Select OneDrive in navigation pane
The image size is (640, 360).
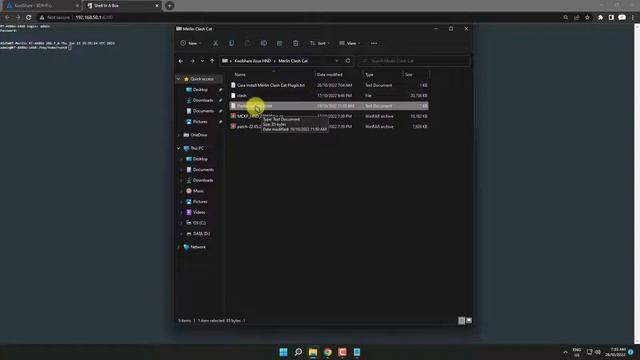point(199,135)
